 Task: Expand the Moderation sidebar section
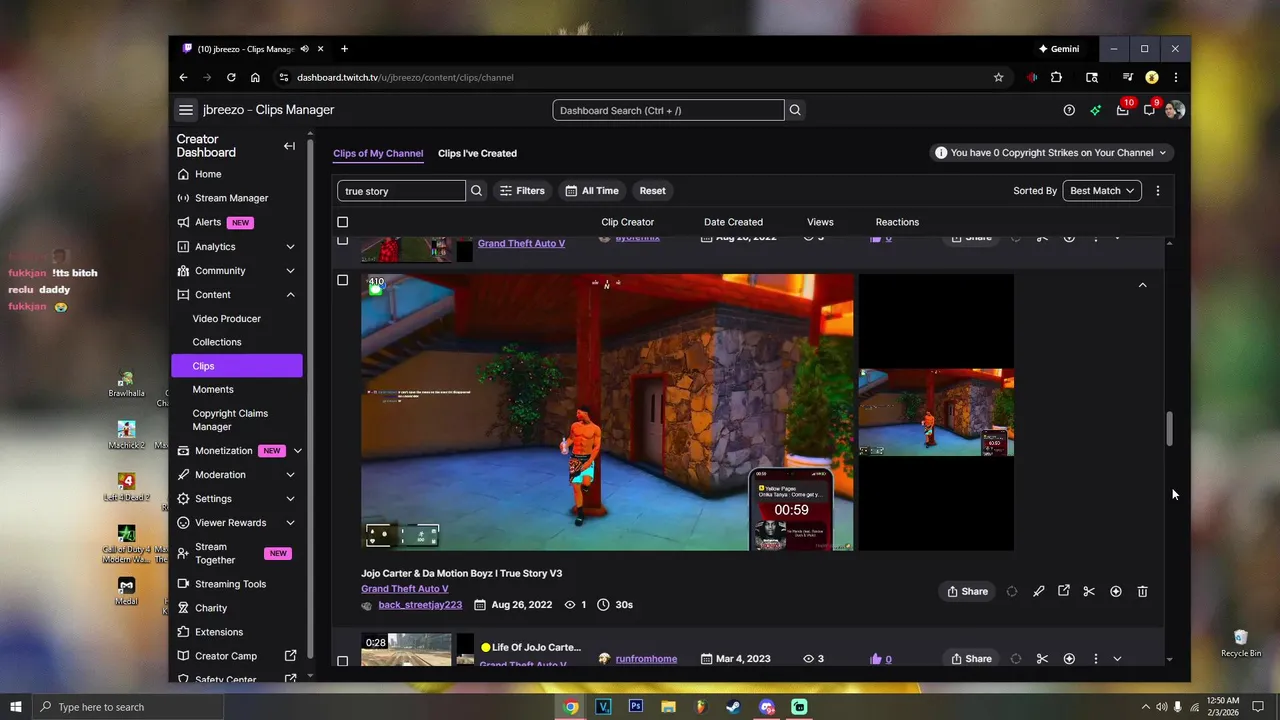(290, 475)
